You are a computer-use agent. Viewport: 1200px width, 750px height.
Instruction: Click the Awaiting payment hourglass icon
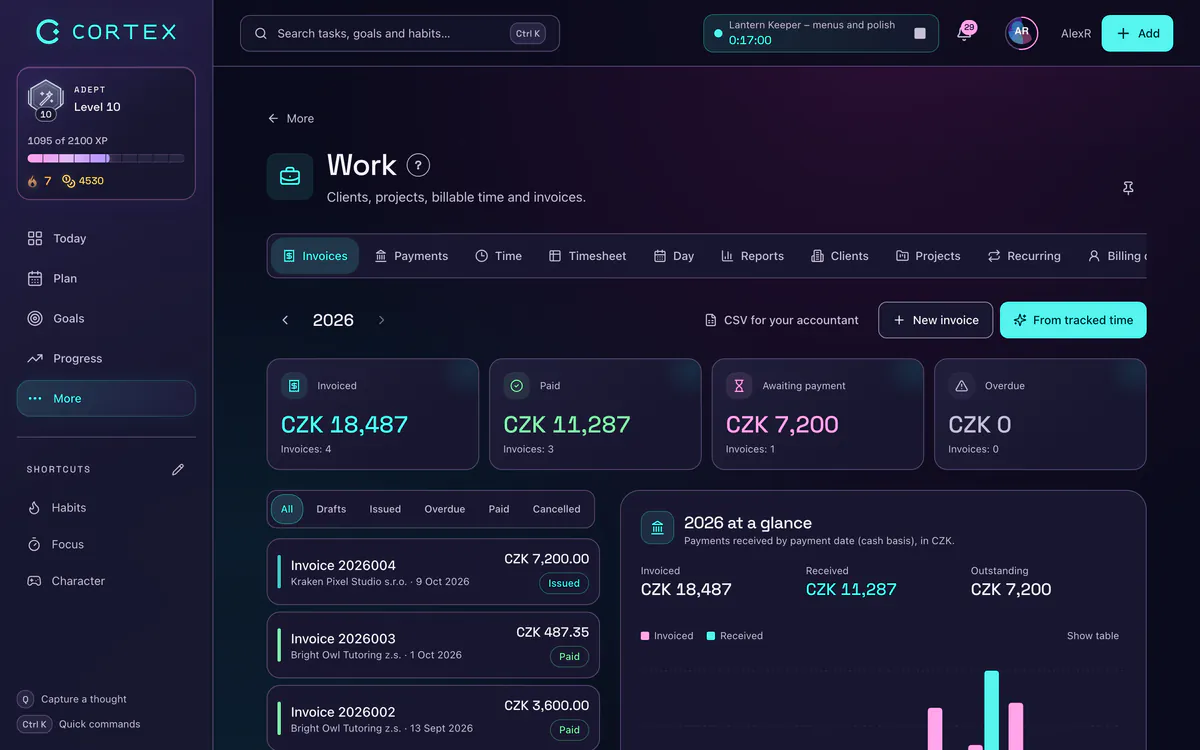[x=739, y=385]
